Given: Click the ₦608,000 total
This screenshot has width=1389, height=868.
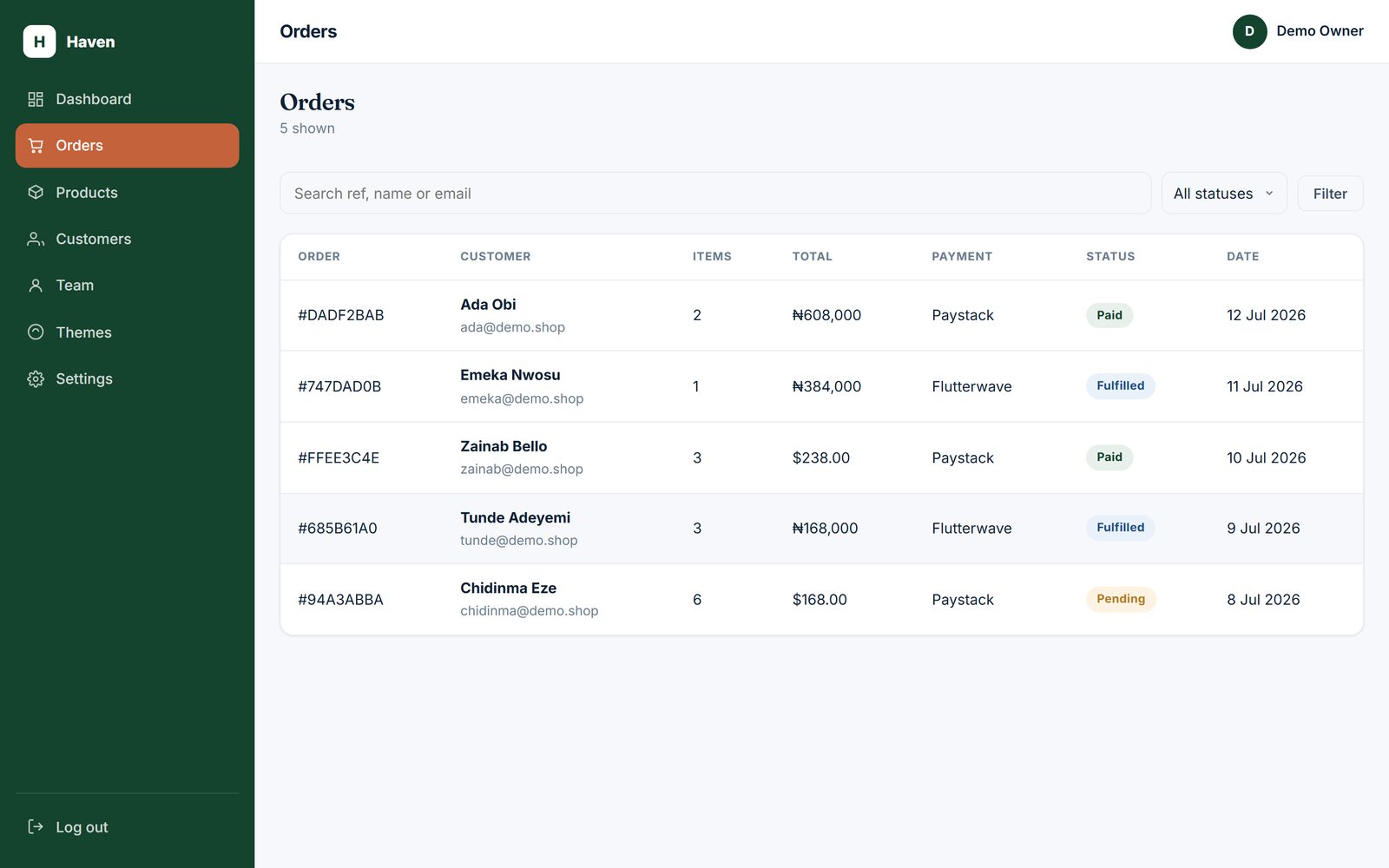Looking at the screenshot, I should (826, 315).
